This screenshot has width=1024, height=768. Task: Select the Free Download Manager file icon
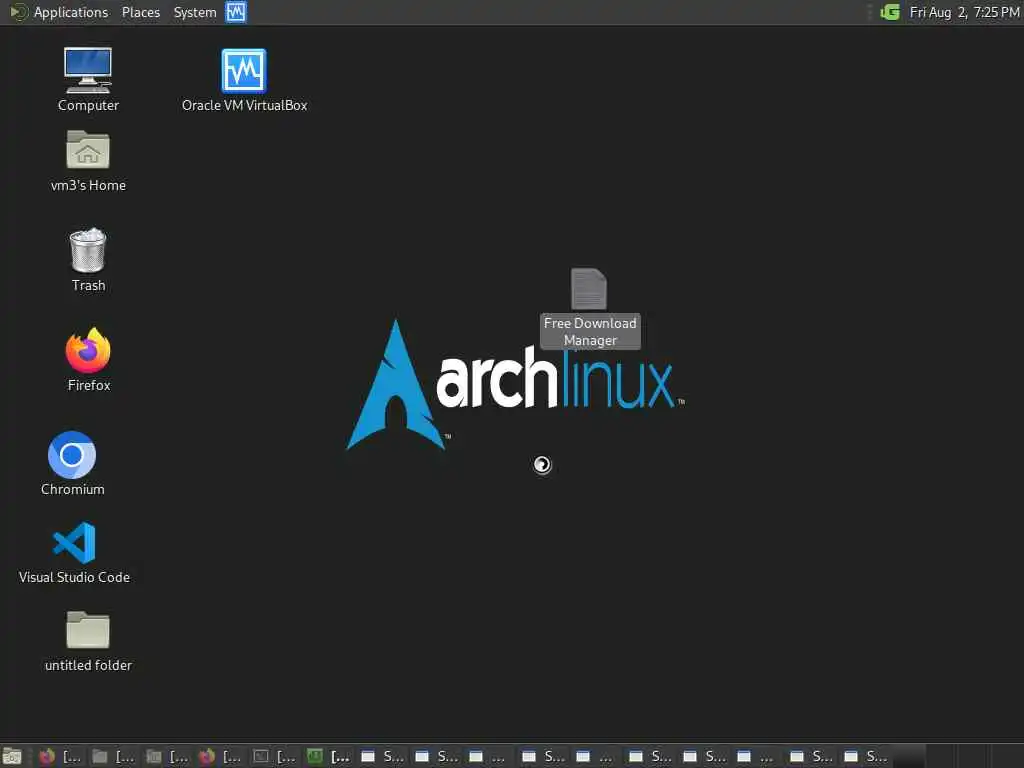[x=590, y=308]
